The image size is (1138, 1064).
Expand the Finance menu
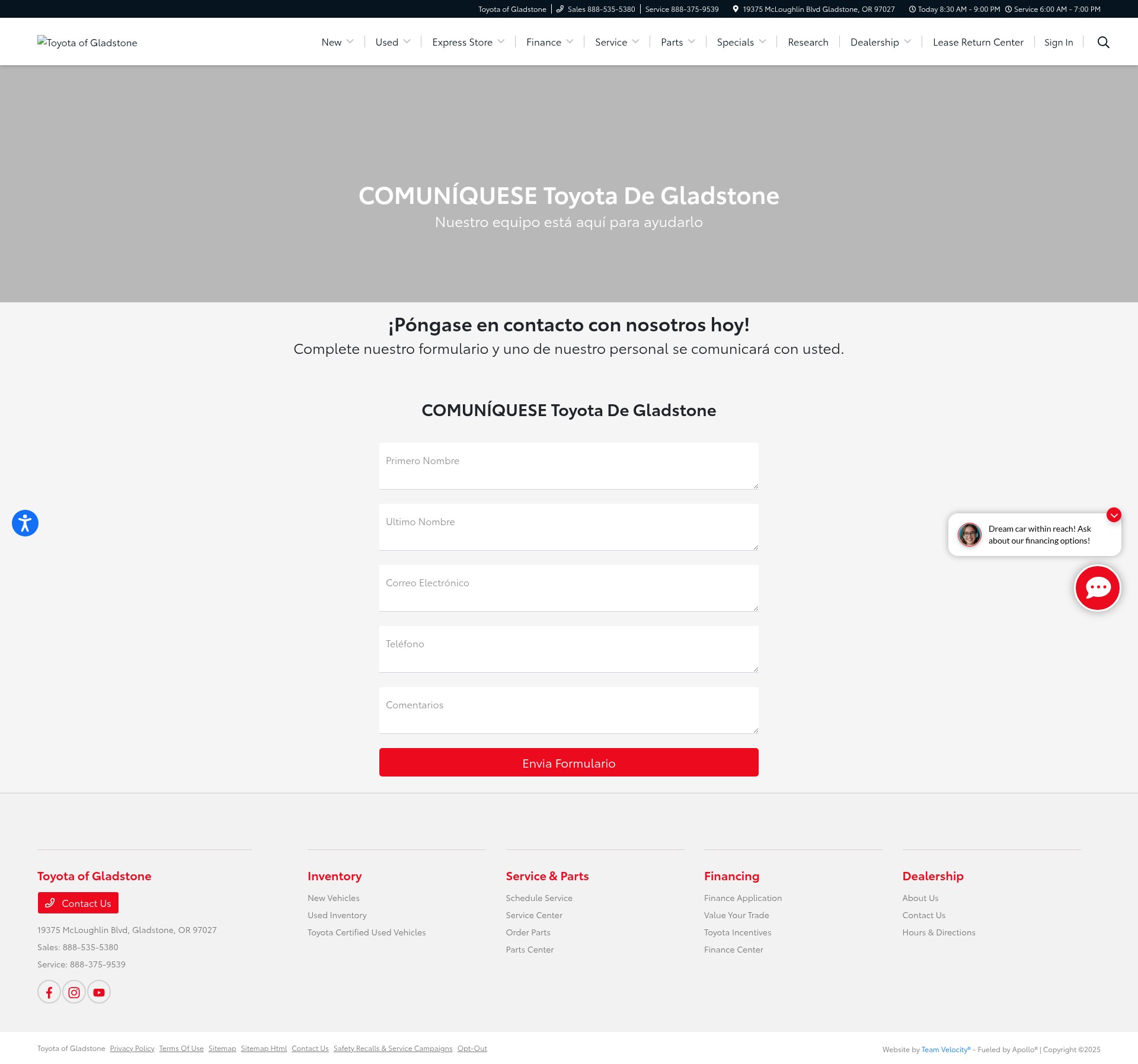coord(549,42)
